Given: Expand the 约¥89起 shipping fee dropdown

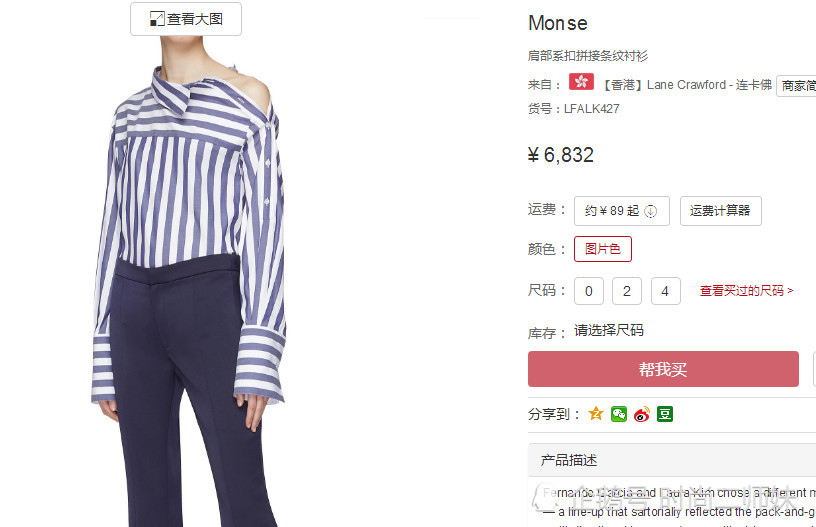Looking at the screenshot, I should (622, 211).
